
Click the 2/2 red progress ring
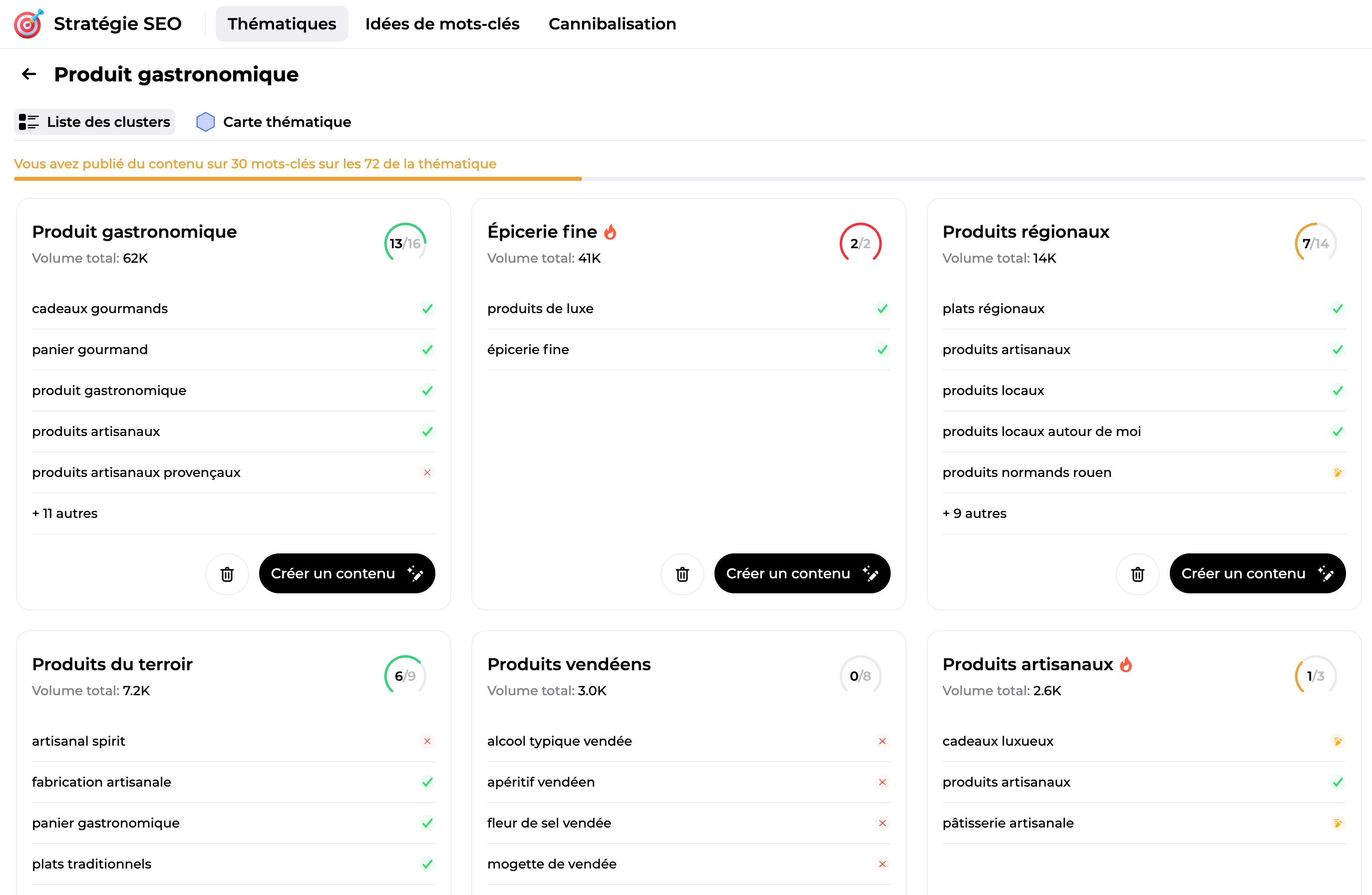(x=860, y=243)
